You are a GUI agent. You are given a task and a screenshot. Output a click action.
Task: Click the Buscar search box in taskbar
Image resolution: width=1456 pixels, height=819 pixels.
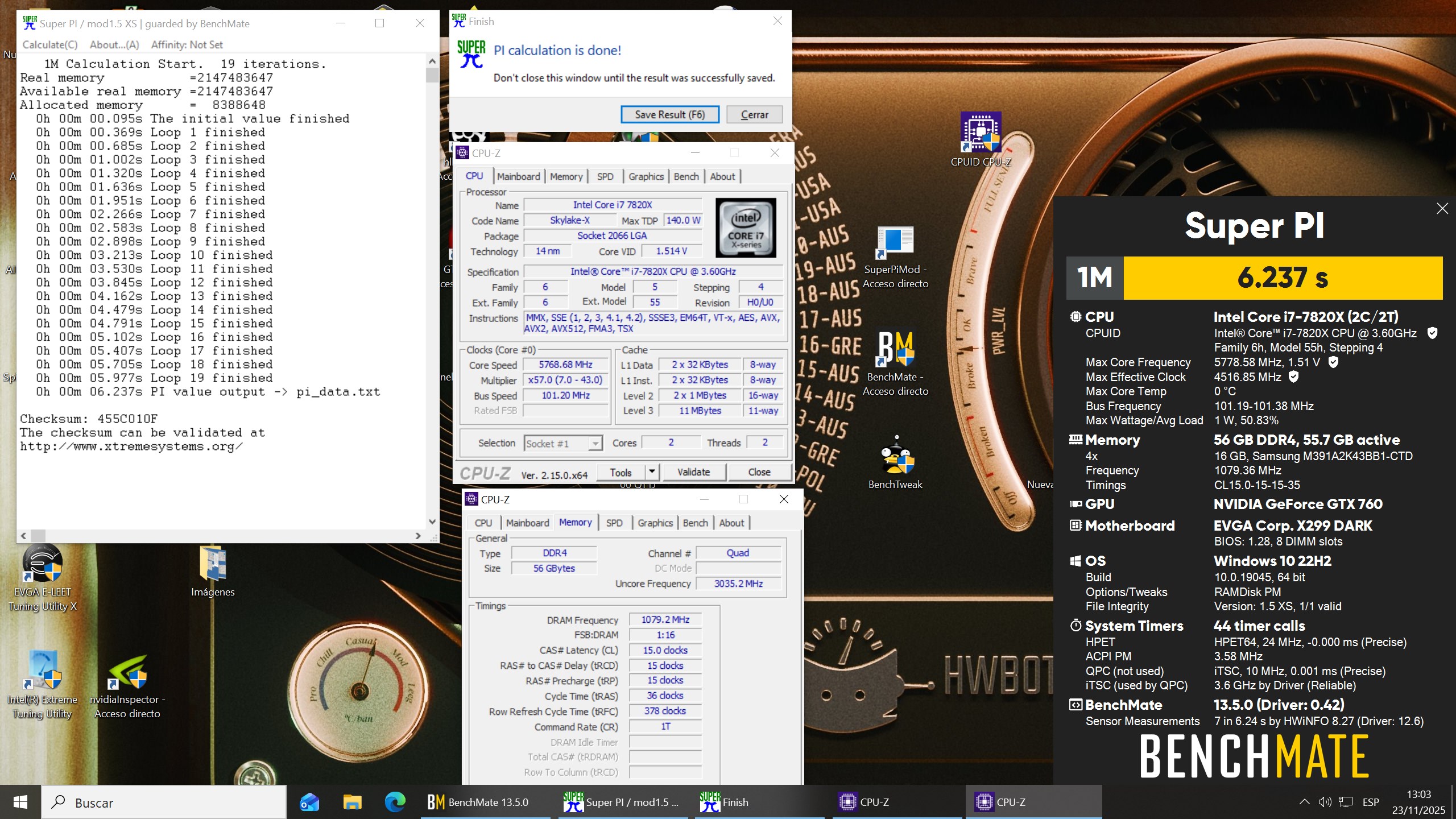(165, 803)
